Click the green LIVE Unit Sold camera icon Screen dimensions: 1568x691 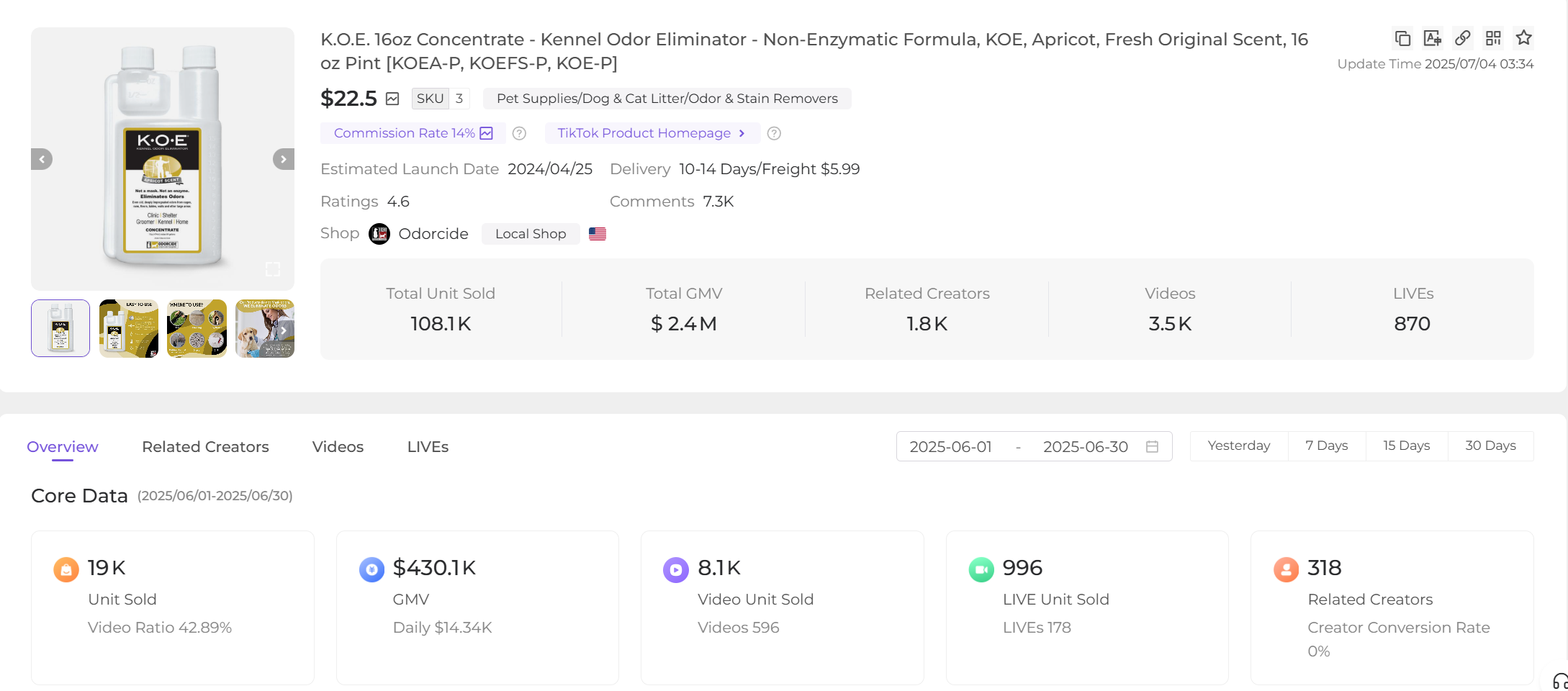981,570
